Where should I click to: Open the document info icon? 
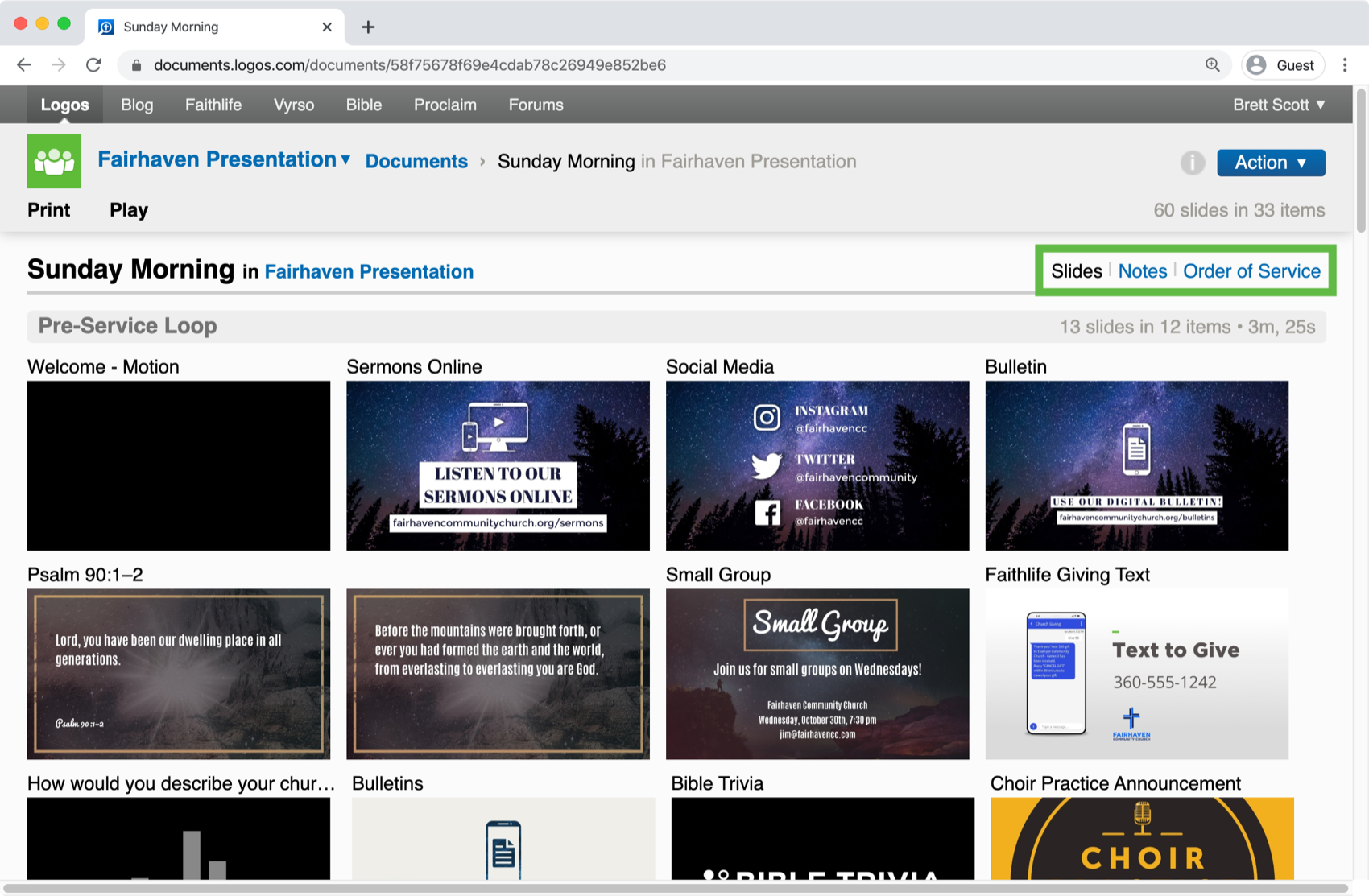point(1192,163)
